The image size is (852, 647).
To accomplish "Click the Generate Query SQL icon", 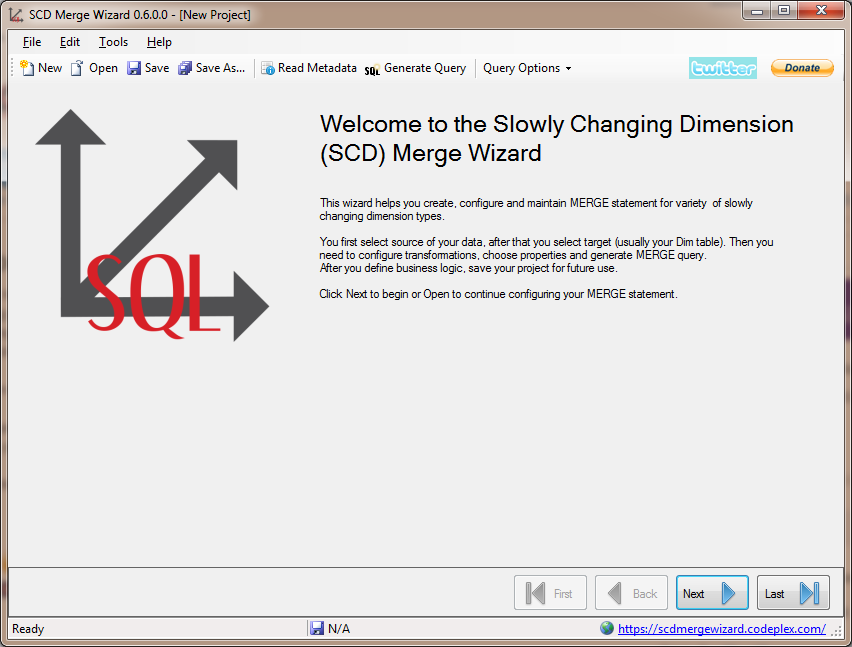I will point(372,69).
